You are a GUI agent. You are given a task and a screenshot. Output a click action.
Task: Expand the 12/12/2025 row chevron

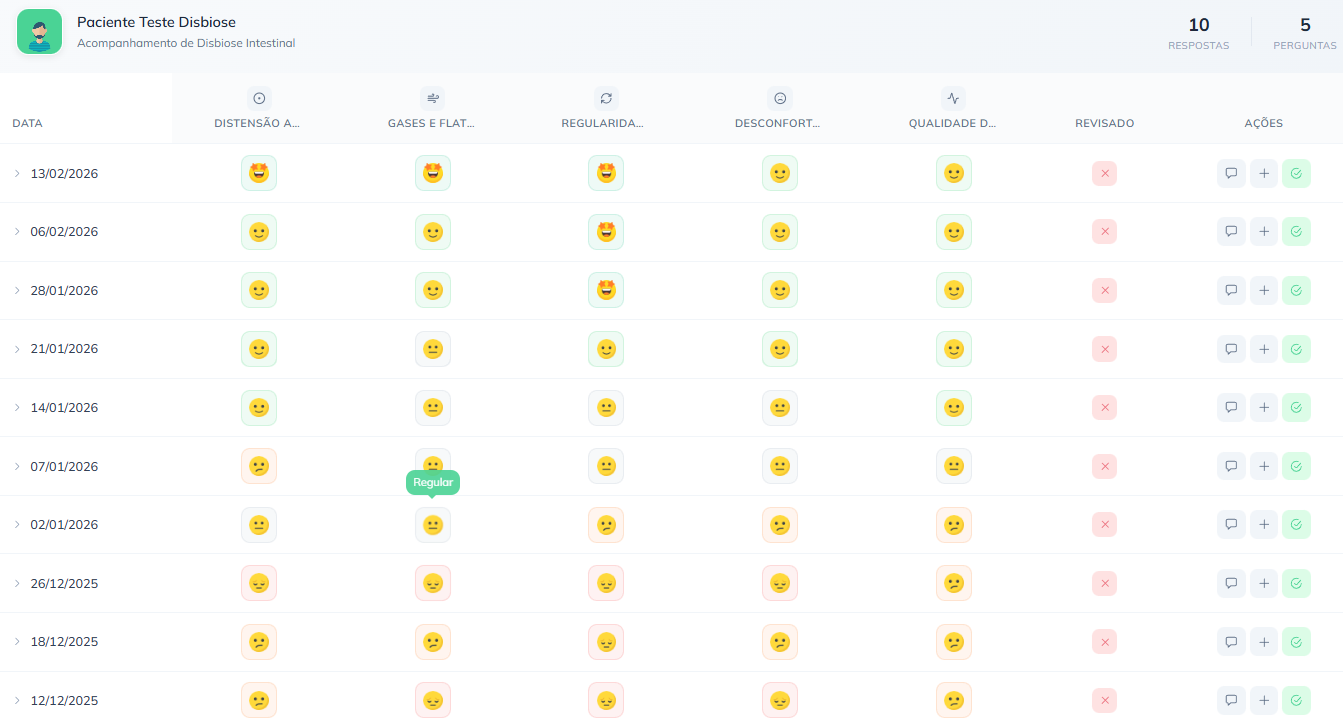pyautogui.click(x=17, y=700)
